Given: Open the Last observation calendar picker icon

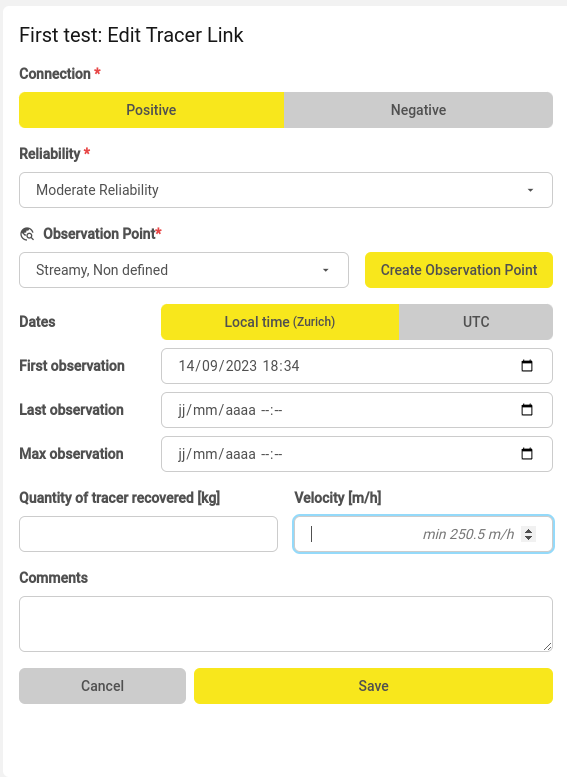Looking at the screenshot, I should 527,410.
